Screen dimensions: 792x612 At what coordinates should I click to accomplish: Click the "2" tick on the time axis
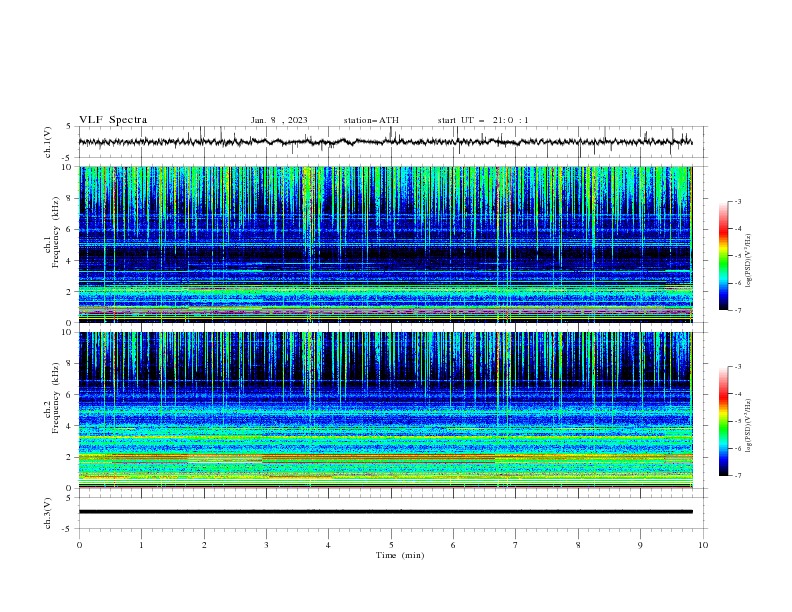pos(204,545)
